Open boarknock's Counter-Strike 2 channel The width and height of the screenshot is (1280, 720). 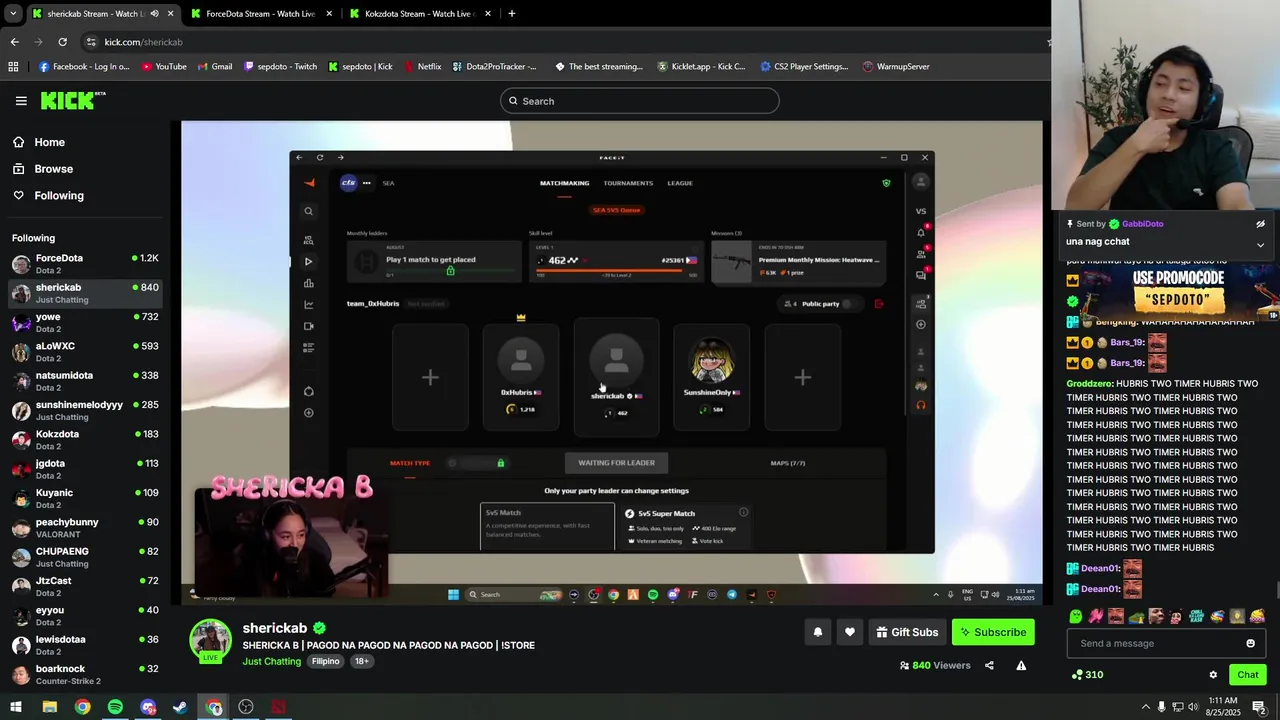[x=84, y=675]
